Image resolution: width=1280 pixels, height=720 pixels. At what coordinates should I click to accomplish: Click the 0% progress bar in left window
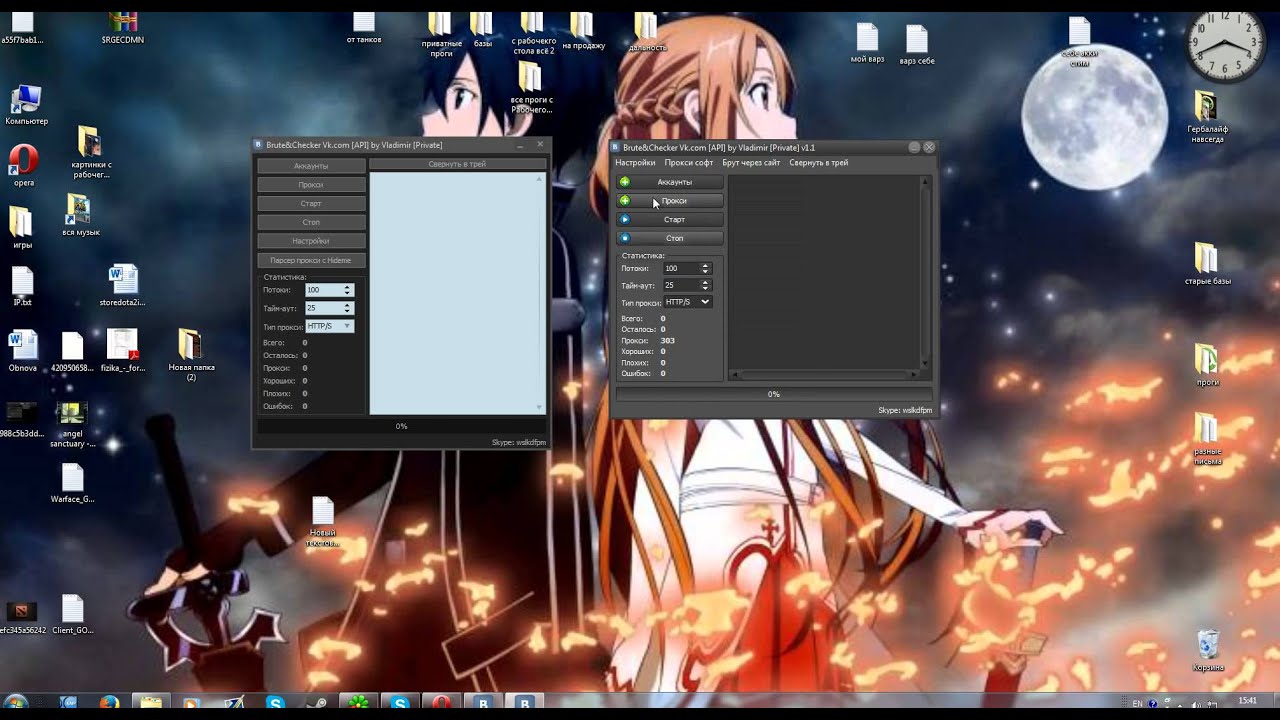click(401, 426)
